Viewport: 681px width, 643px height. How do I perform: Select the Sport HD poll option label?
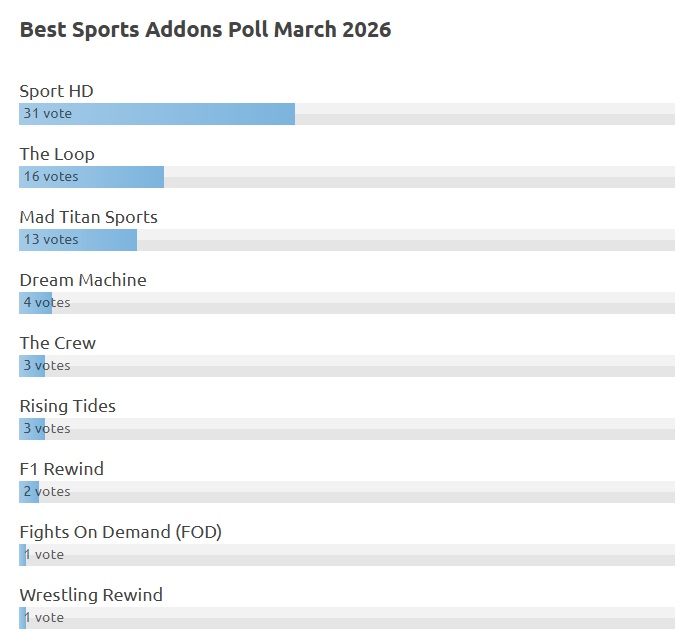point(56,91)
